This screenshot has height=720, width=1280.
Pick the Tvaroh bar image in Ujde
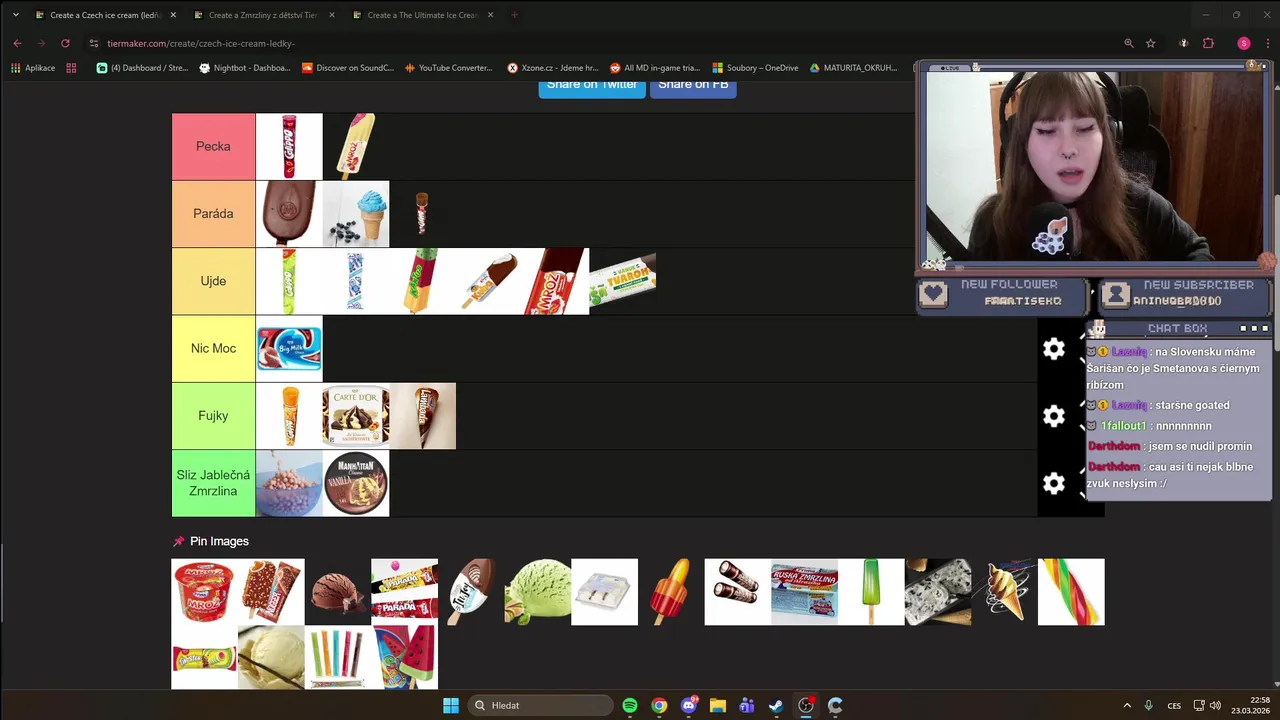[x=623, y=281]
